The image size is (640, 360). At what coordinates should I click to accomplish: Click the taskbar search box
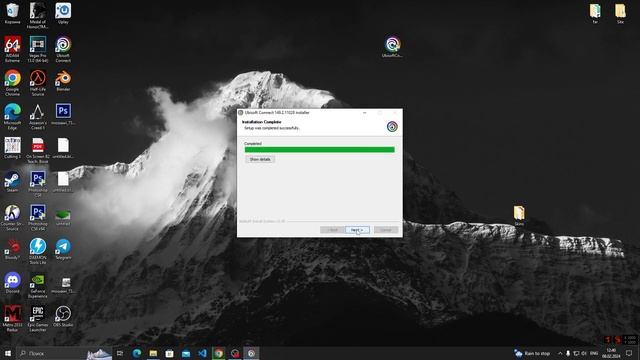(64, 353)
